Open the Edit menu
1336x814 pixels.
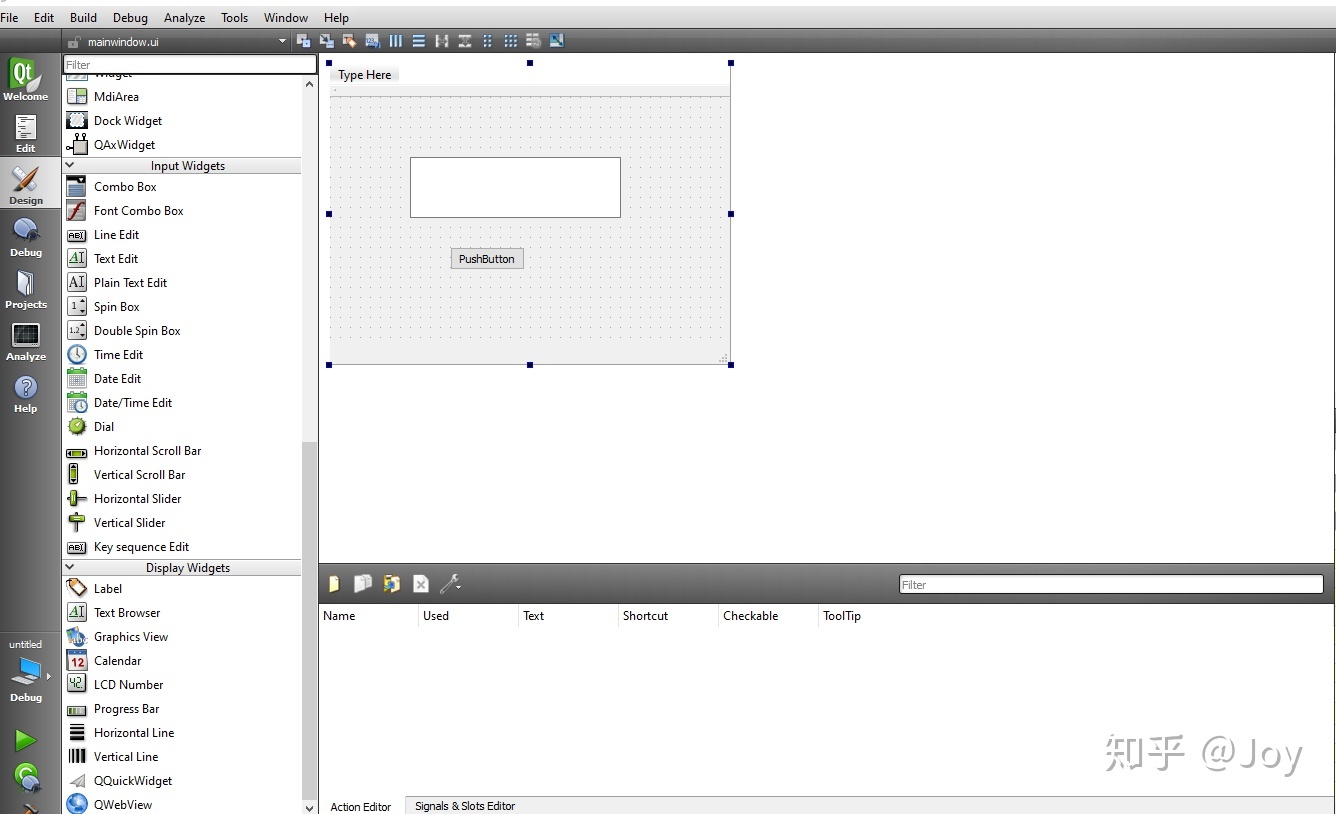coord(44,17)
